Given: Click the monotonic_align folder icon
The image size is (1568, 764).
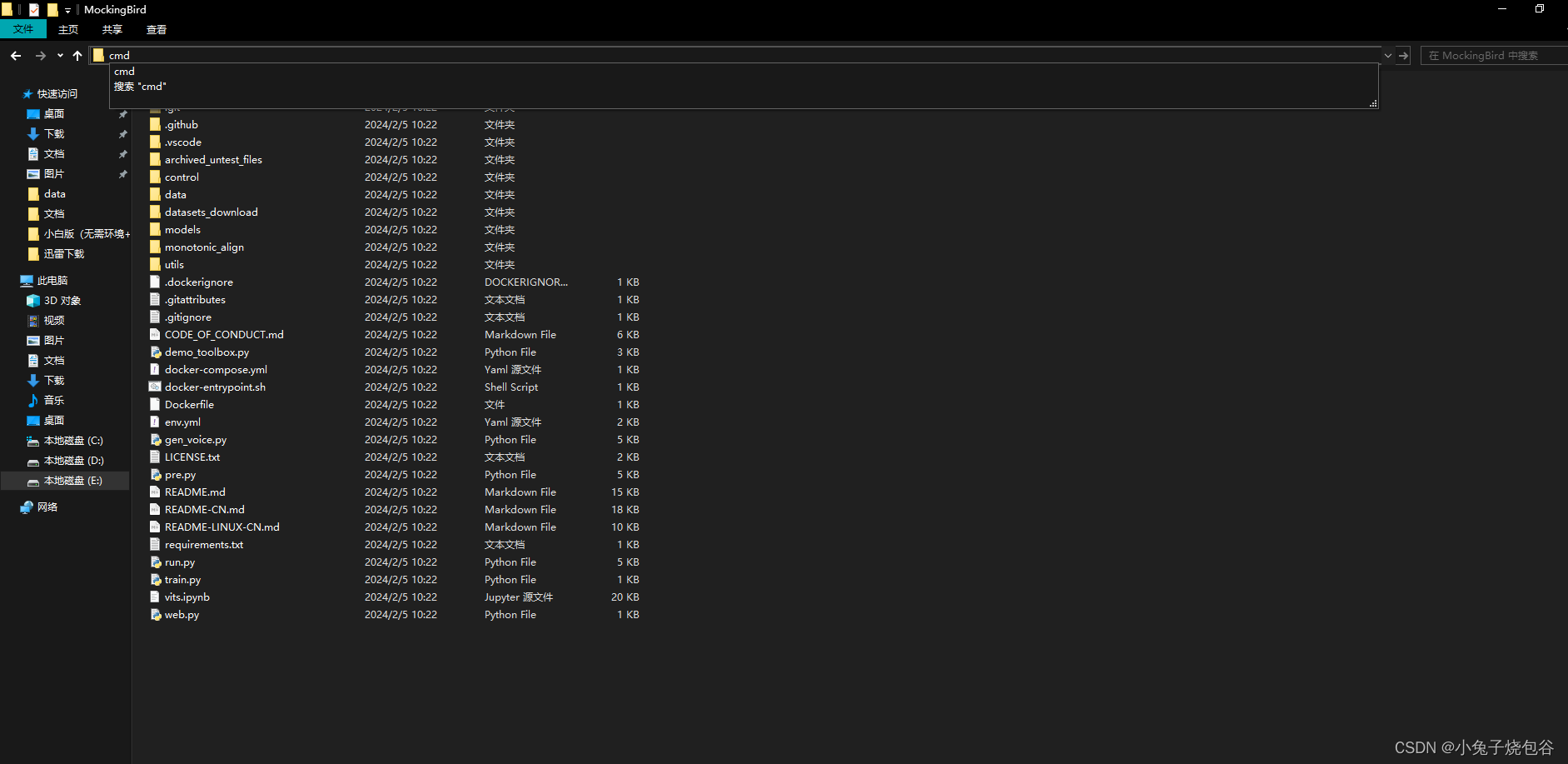Looking at the screenshot, I should (x=155, y=247).
